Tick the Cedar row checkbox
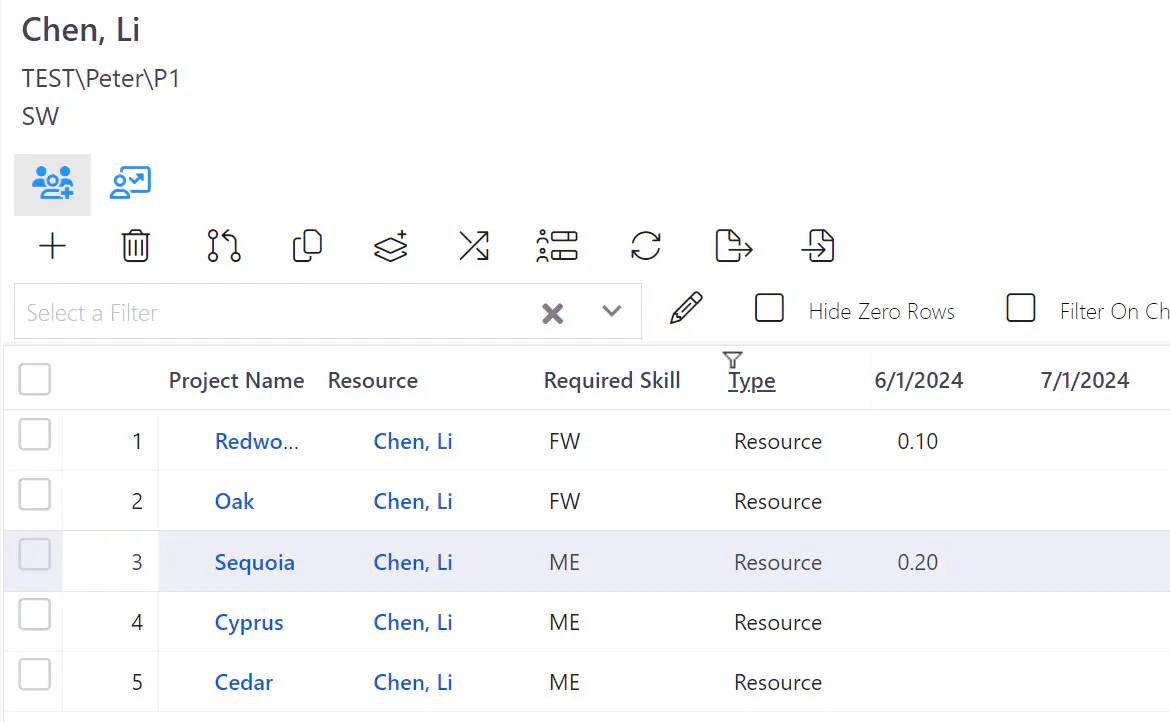The height and width of the screenshot is (722, 1170). coord(35,675)
